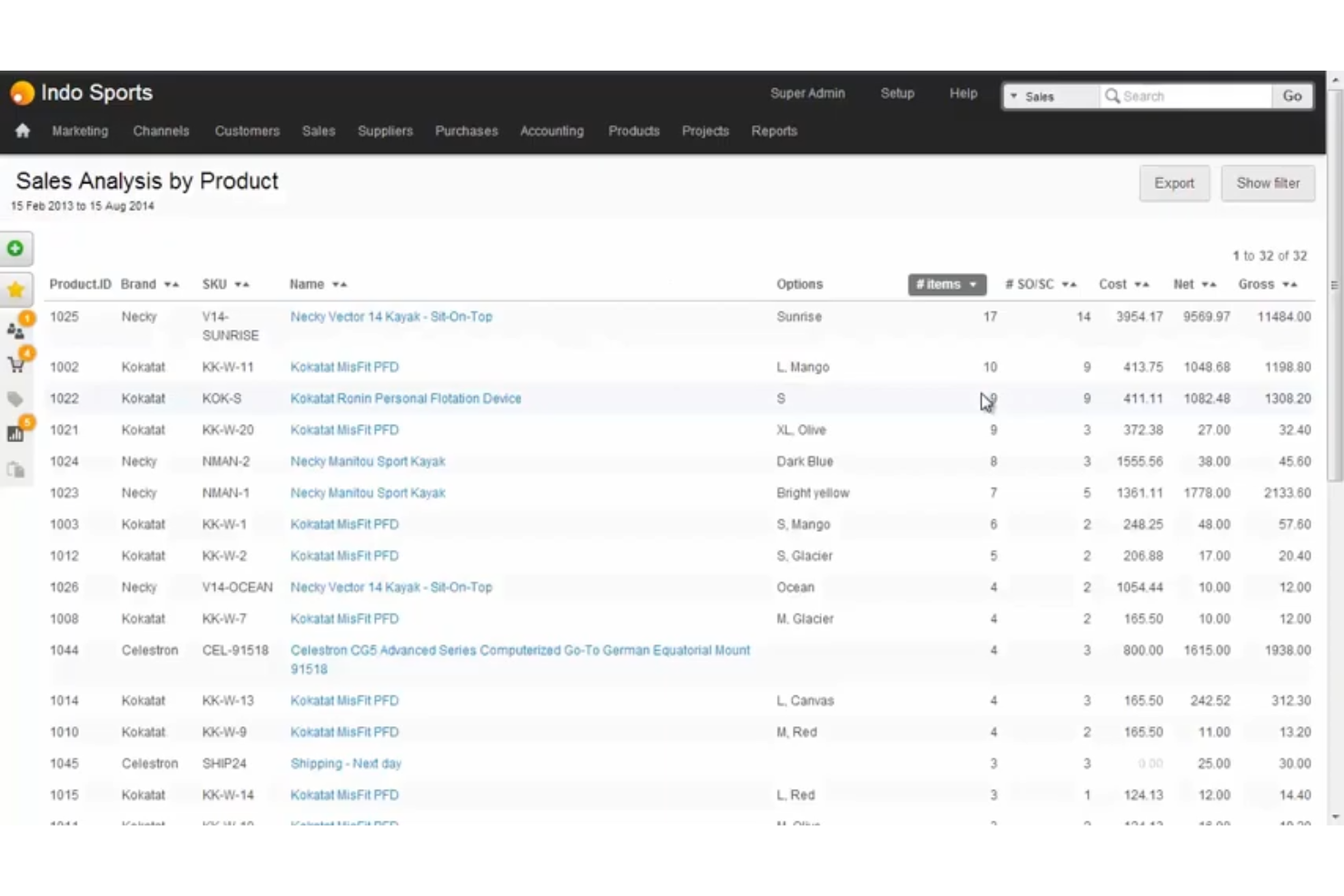1344x896 pixels.
Task: Open the tag icon in sidebar
Action: 15,399
